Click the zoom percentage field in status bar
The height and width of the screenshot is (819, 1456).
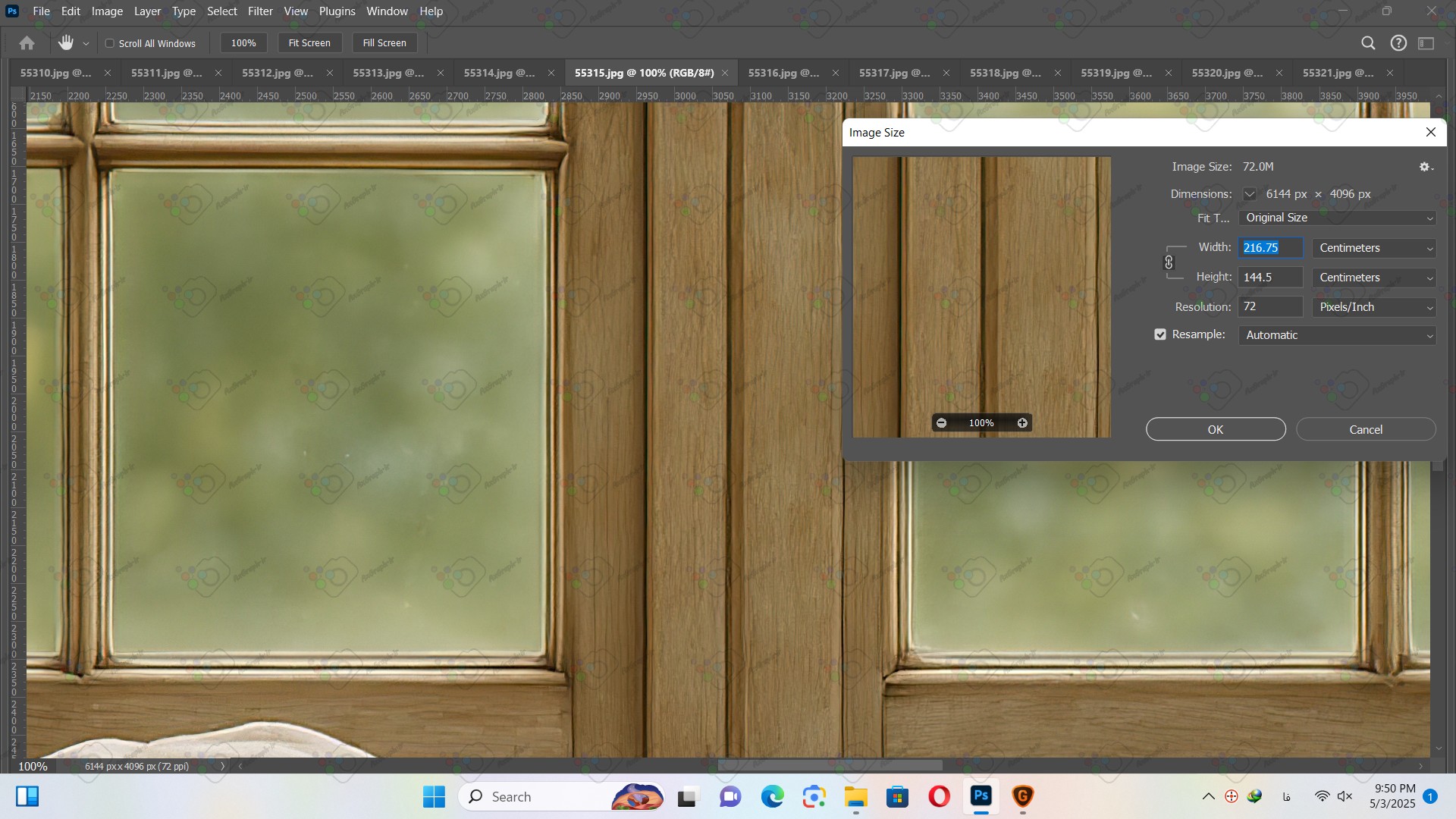[33, 766]
